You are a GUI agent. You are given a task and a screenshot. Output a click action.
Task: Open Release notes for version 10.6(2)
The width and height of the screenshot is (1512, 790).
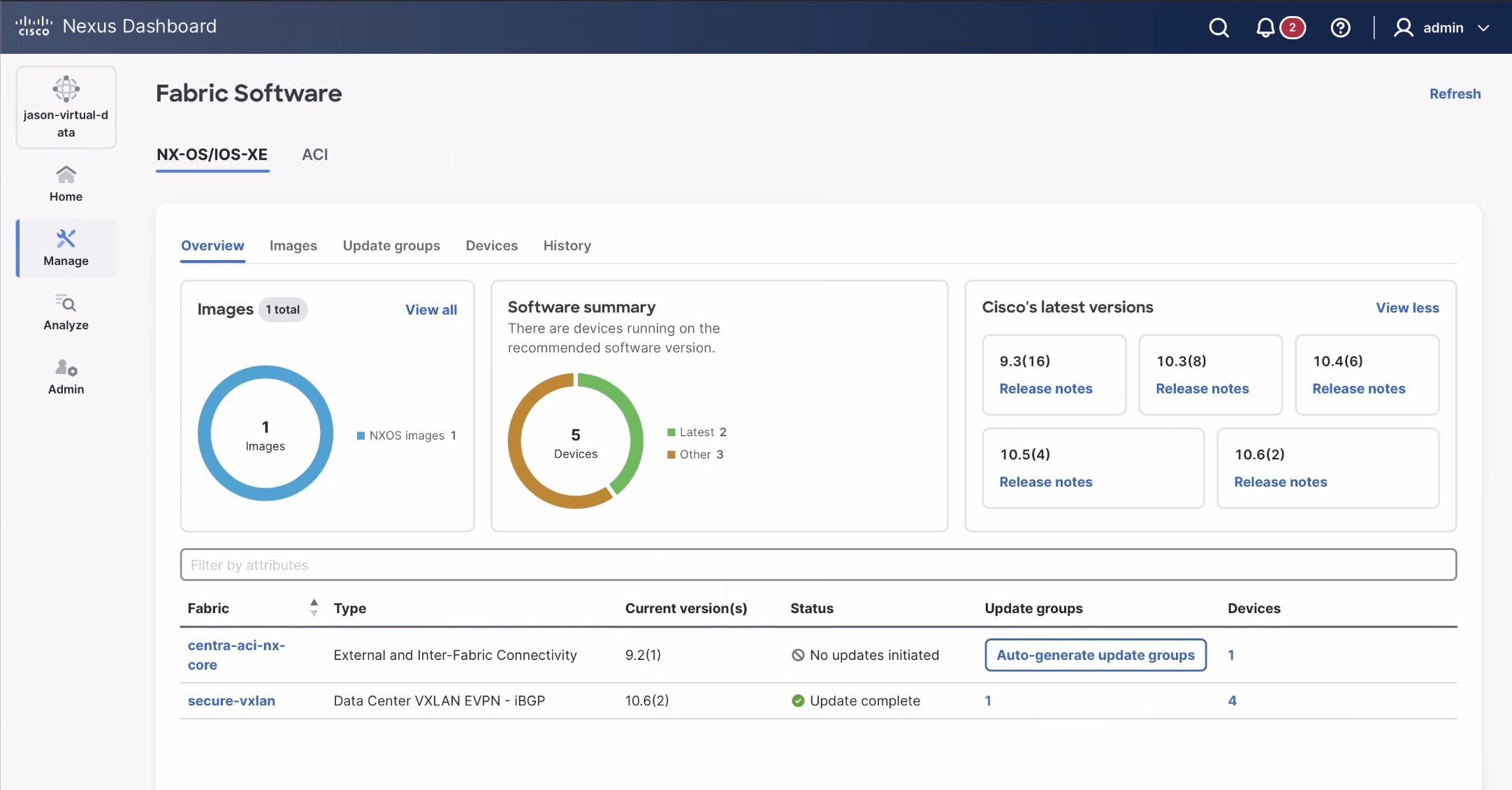[1280, 482]
